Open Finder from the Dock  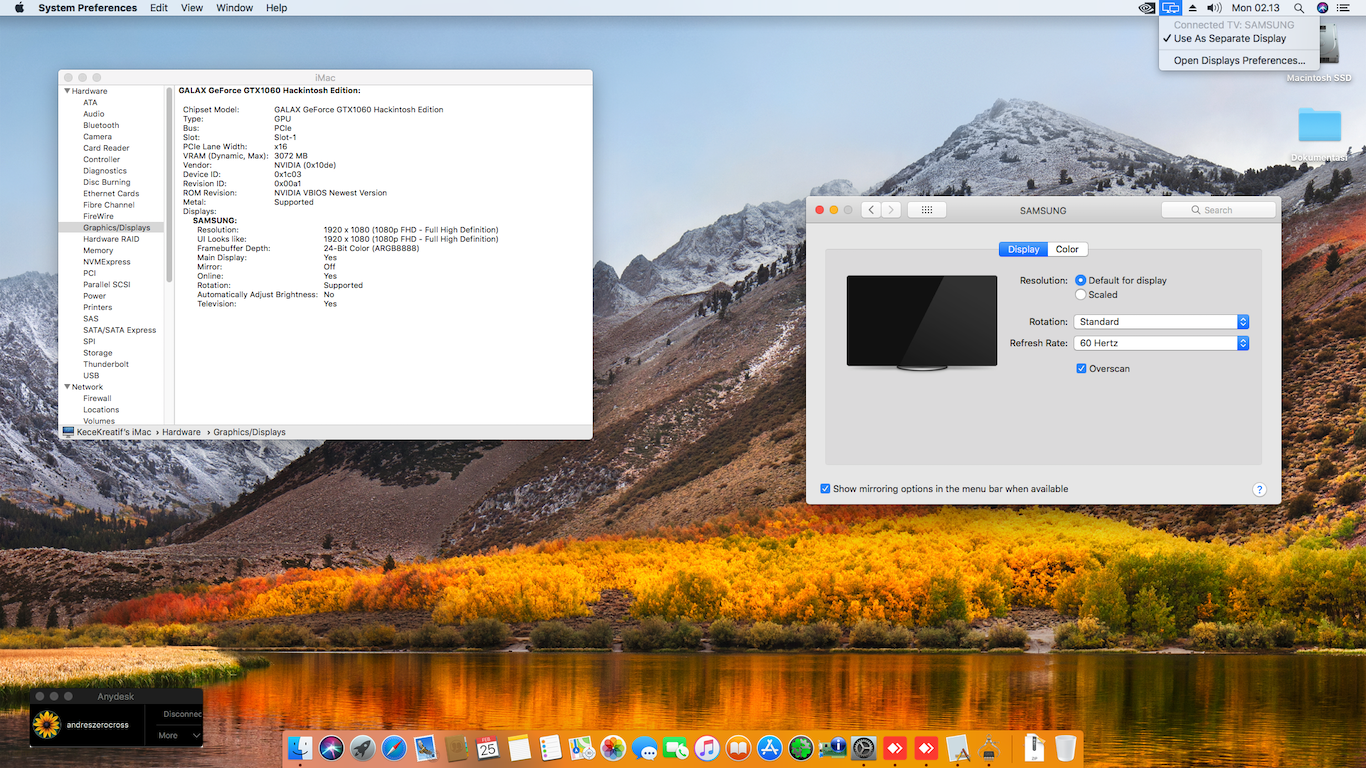(x=300, y=748)
